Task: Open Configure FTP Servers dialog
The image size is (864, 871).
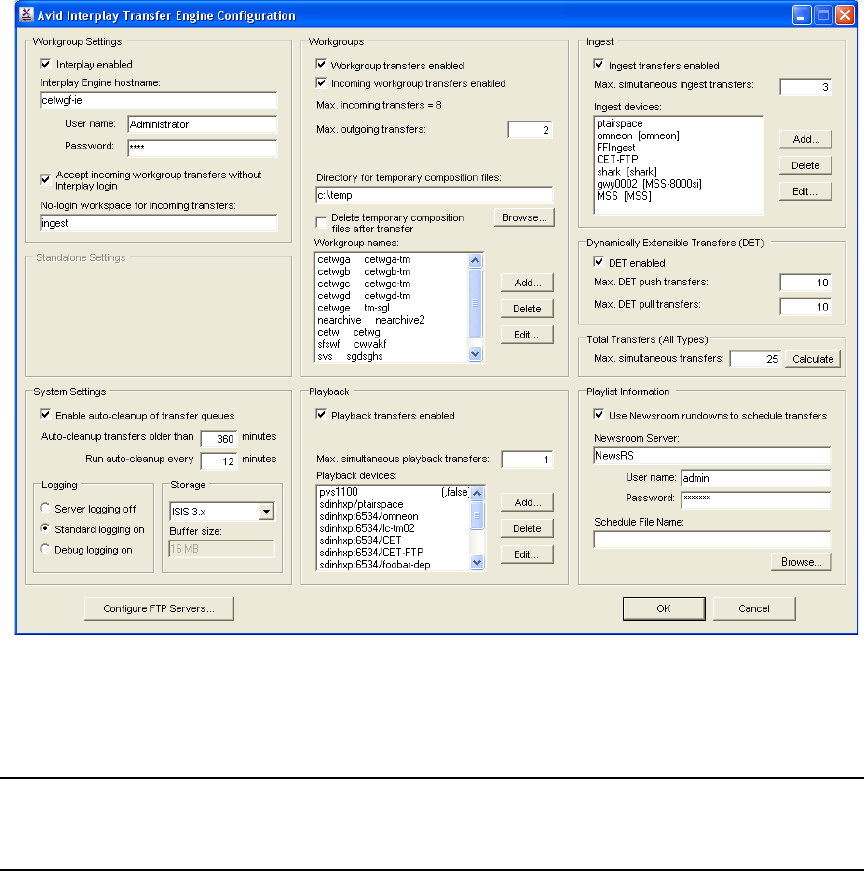Action: click(x=159, y=608)
